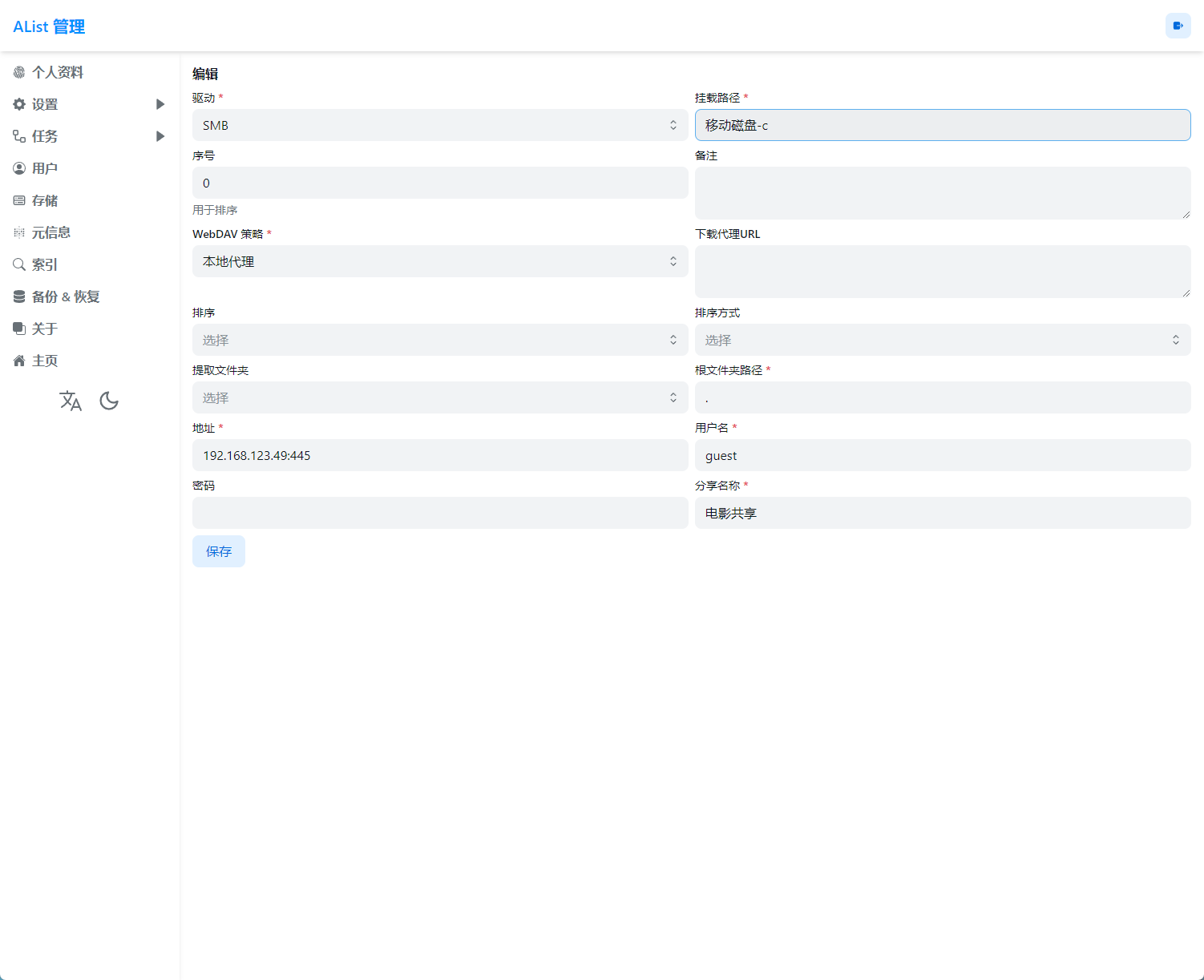Click the empty 密码 input field

point(440,513)
